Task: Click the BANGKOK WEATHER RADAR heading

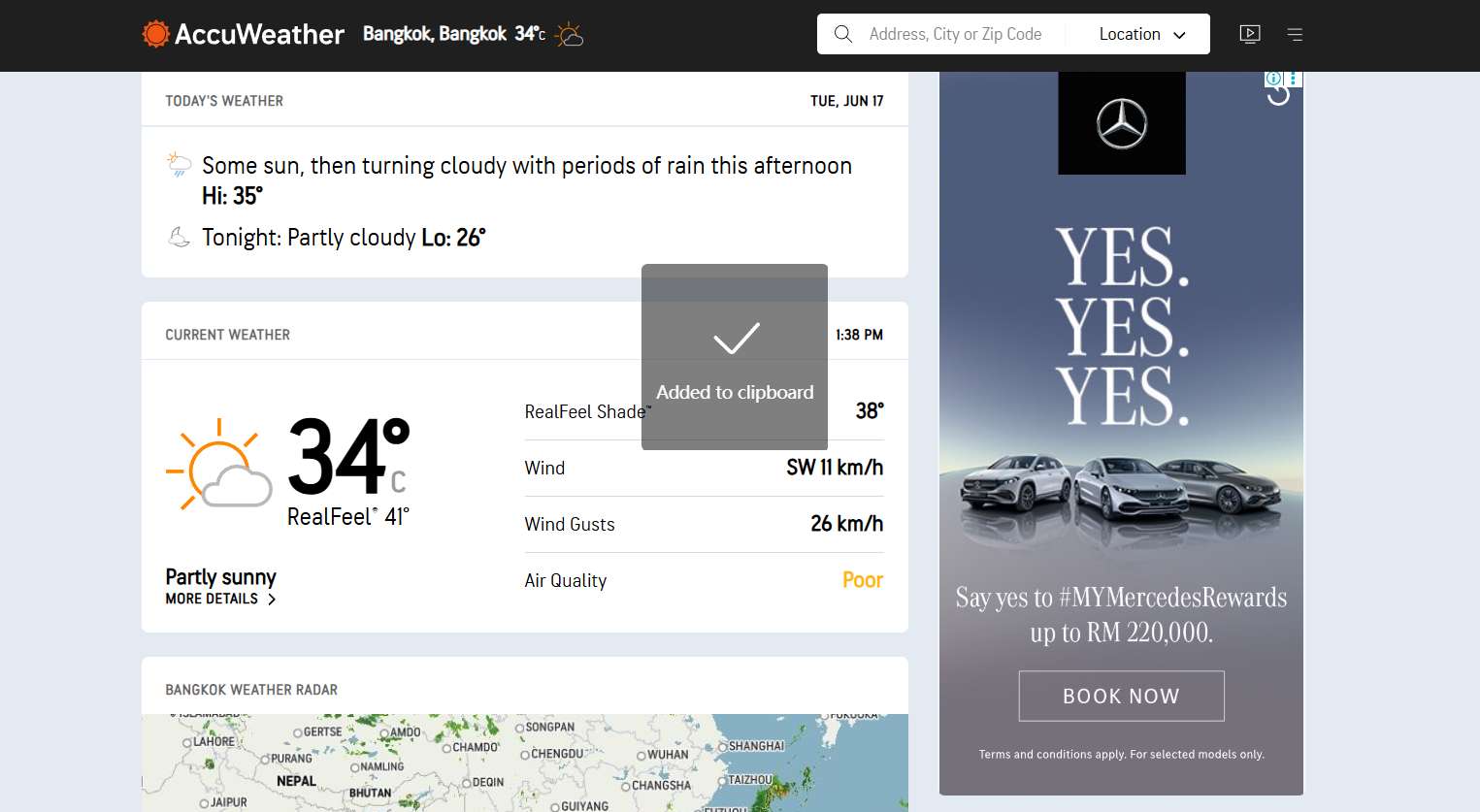Action: coord(251,690)
